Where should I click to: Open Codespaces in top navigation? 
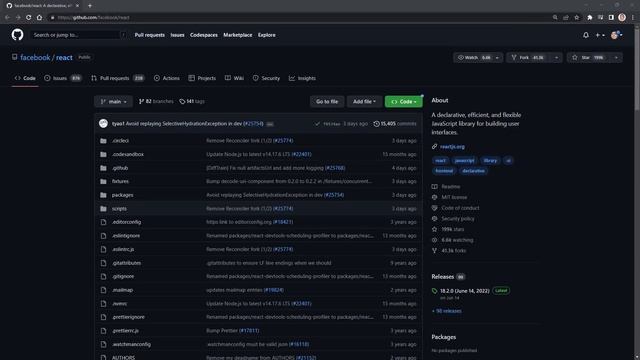point(204,35)
